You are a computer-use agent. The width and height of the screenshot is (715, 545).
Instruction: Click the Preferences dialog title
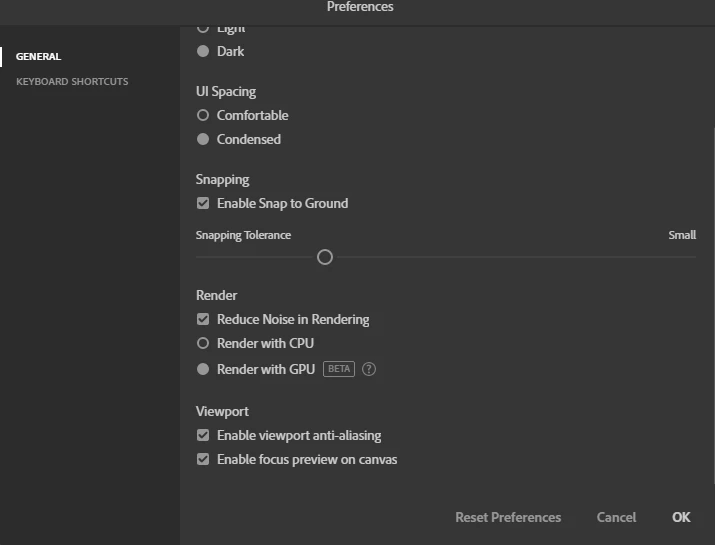[360, 7]
